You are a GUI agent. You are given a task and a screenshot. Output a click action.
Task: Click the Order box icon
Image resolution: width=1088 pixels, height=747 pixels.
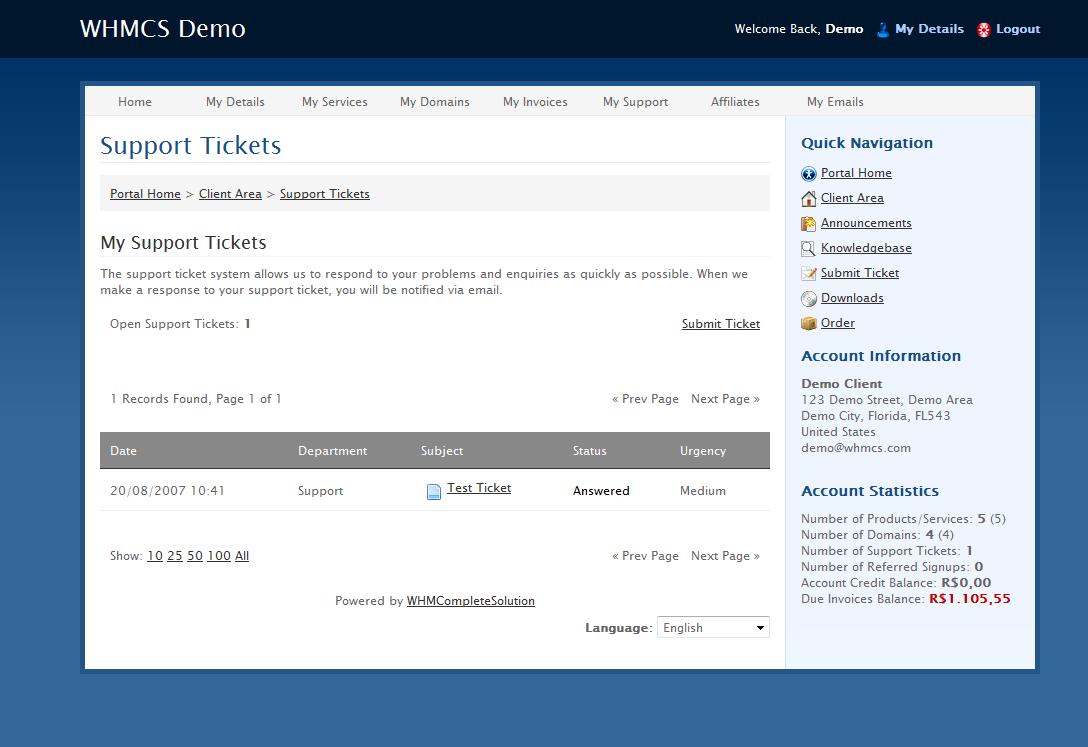point(809,324)
